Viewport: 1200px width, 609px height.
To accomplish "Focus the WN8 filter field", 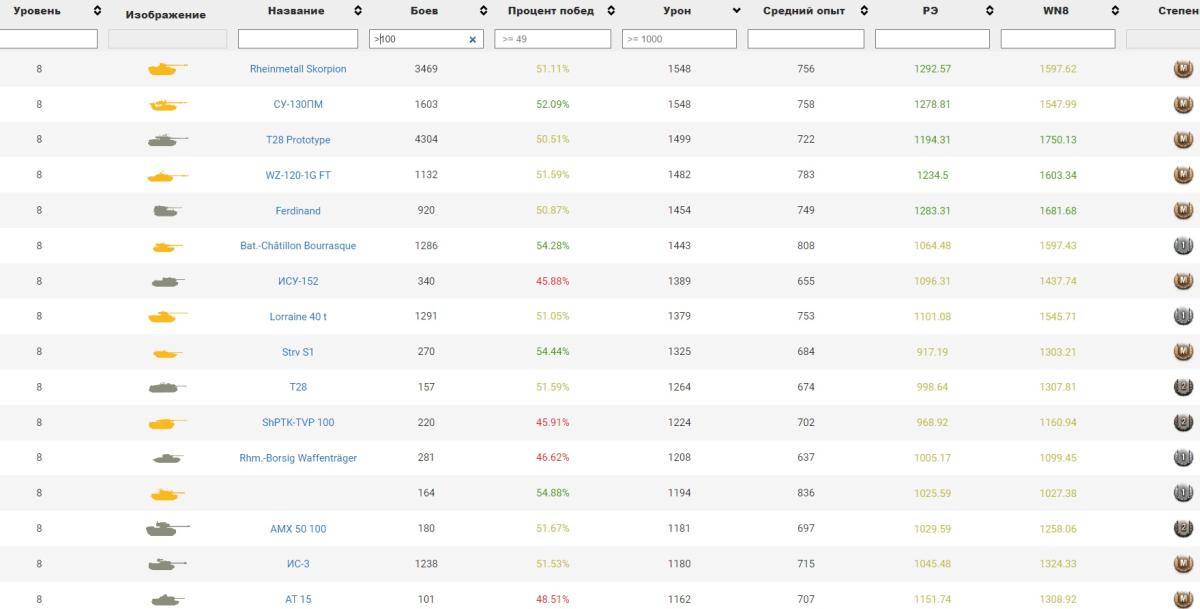I will pos(1058,39).
